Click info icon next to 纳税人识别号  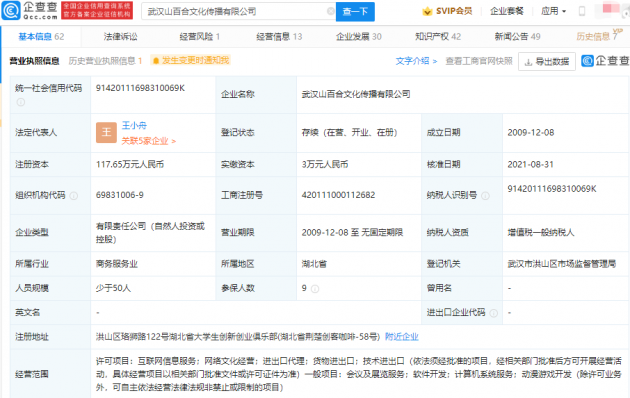coord(485,196)
